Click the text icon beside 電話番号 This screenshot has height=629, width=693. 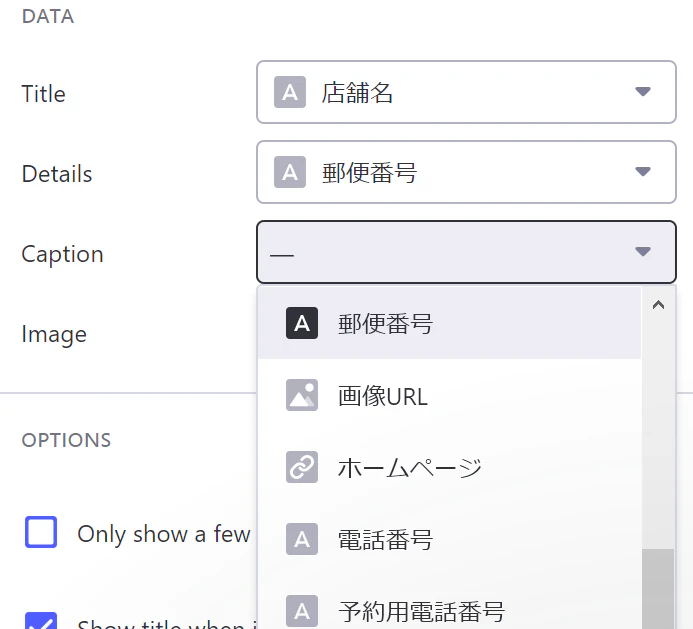302,539
